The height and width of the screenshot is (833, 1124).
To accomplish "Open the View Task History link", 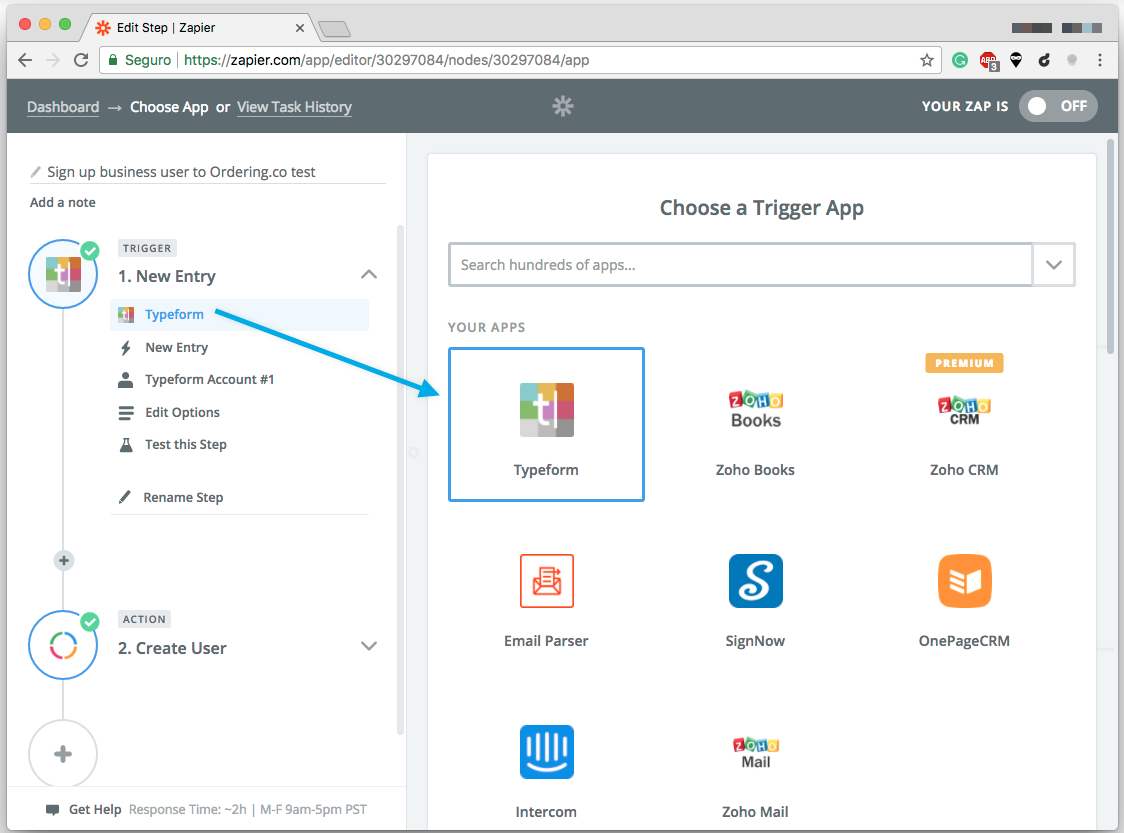I will (295, 107).
